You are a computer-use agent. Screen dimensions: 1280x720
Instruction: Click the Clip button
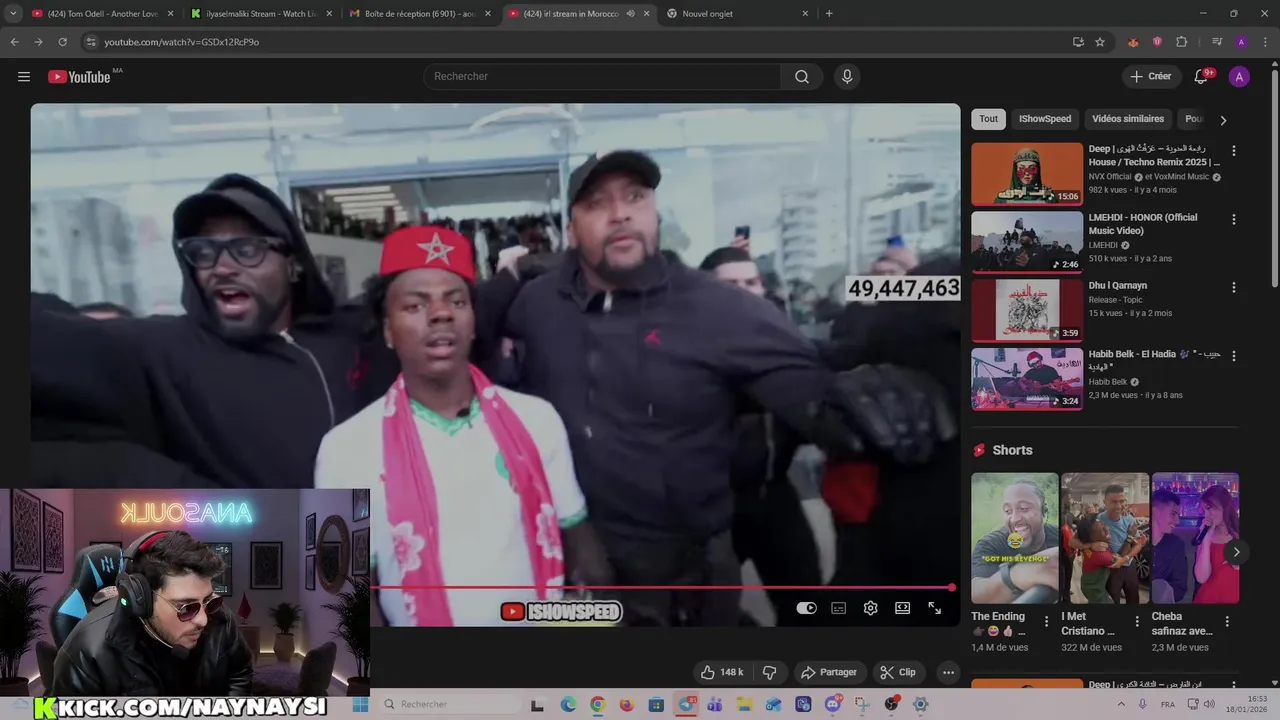click(x=897, y=672)
